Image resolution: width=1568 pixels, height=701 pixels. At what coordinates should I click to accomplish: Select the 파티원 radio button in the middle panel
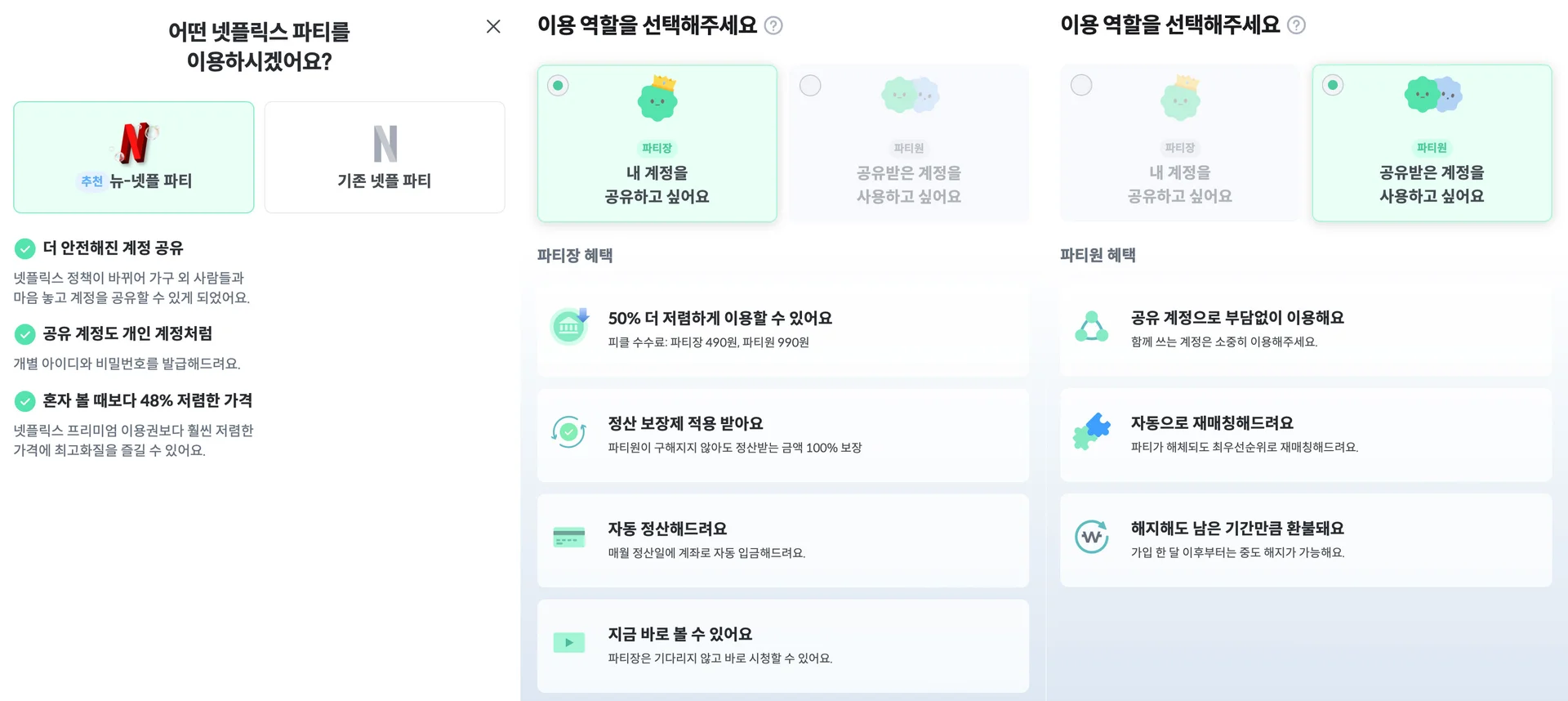pyautogui.click(x=810, y=85)
